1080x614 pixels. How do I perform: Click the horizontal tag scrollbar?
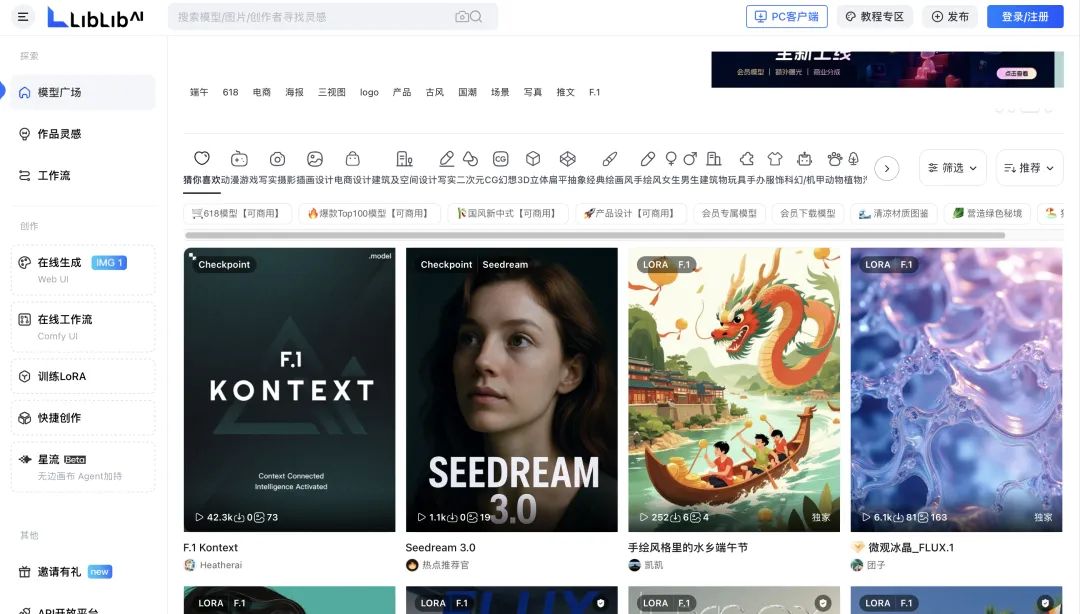click(595, 236)
